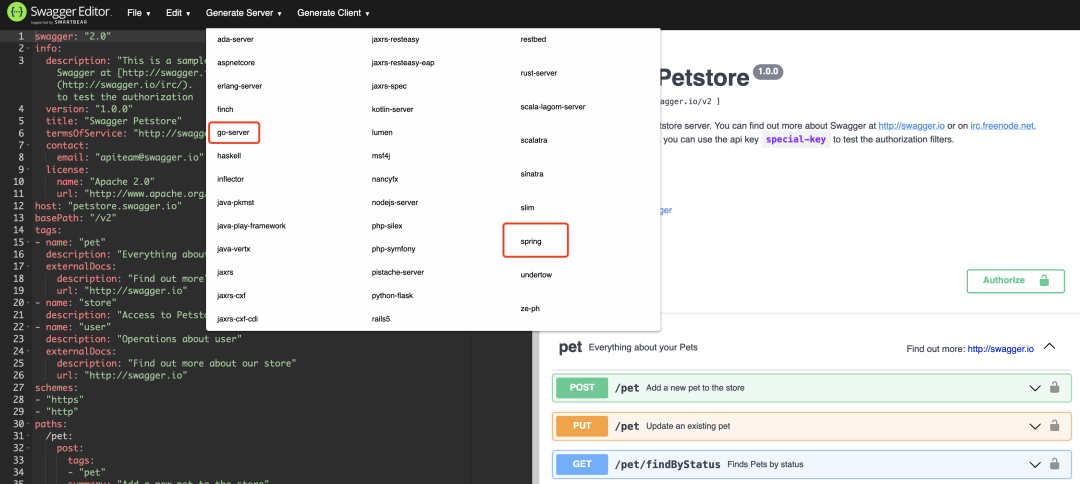1080x484 pixels.
Task: Select sinatra generator
Action: [x=532, y=174]
